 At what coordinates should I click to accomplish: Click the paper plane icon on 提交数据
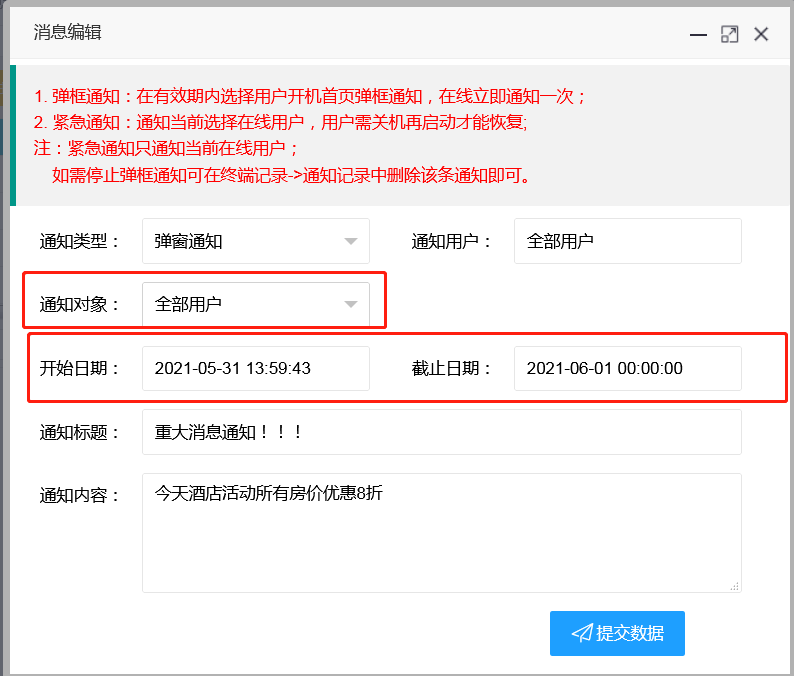[581, 633]
